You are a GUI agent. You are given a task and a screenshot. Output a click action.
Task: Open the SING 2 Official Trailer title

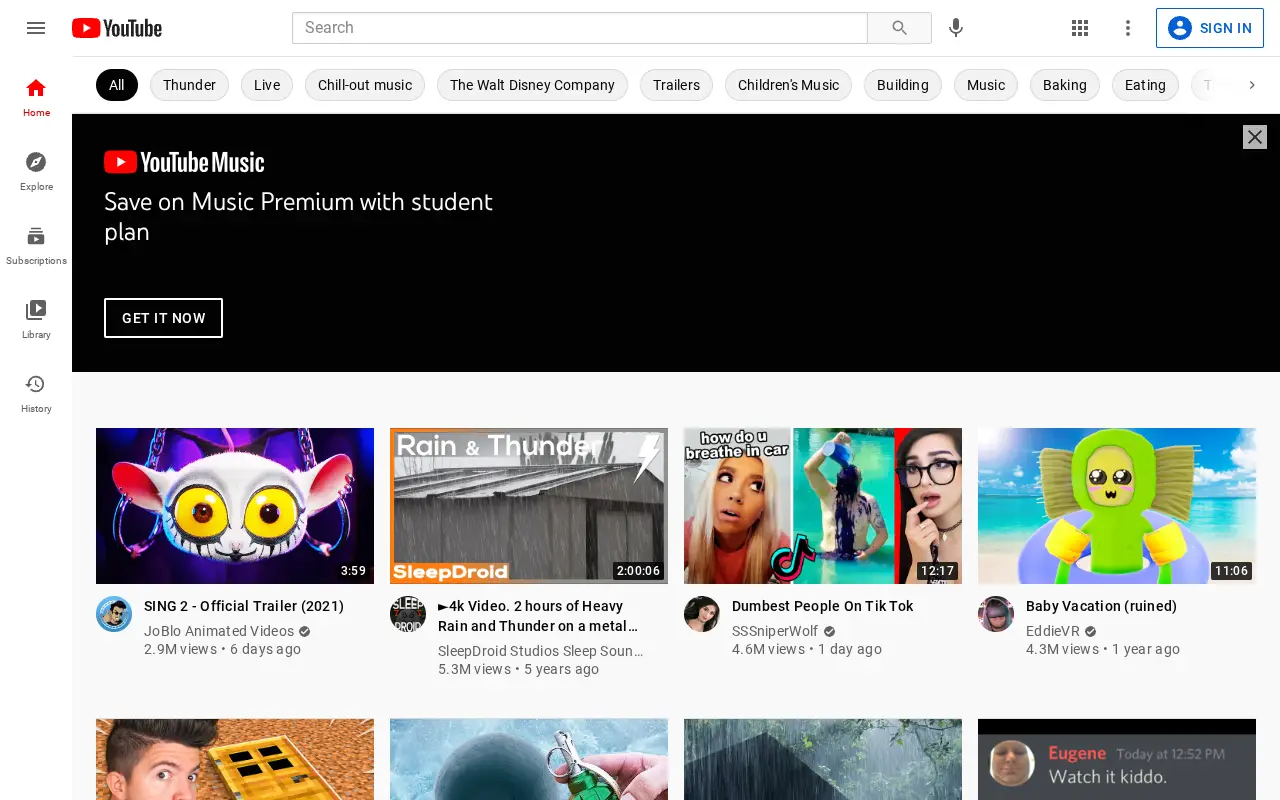[x=244, y=606]
